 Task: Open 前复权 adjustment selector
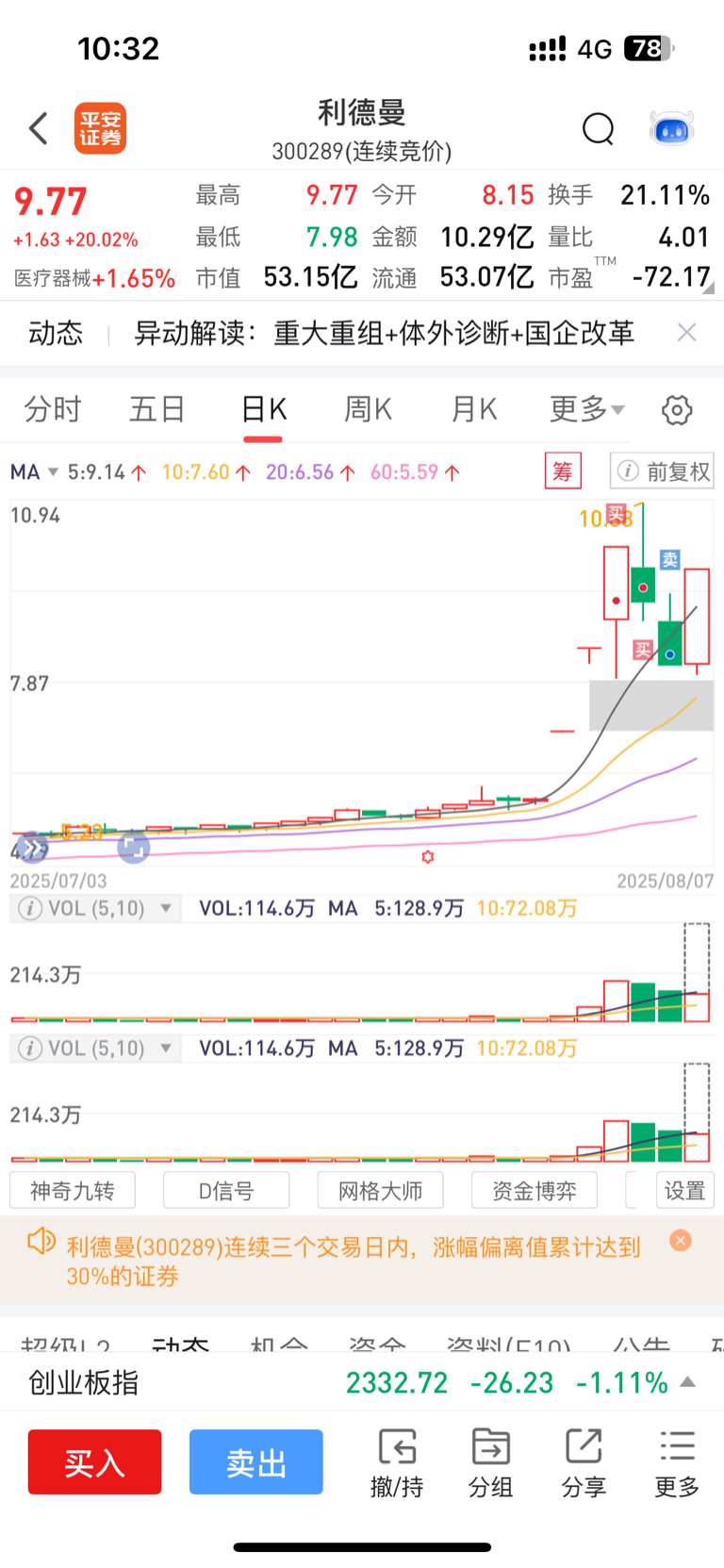(x=662, y=471)
